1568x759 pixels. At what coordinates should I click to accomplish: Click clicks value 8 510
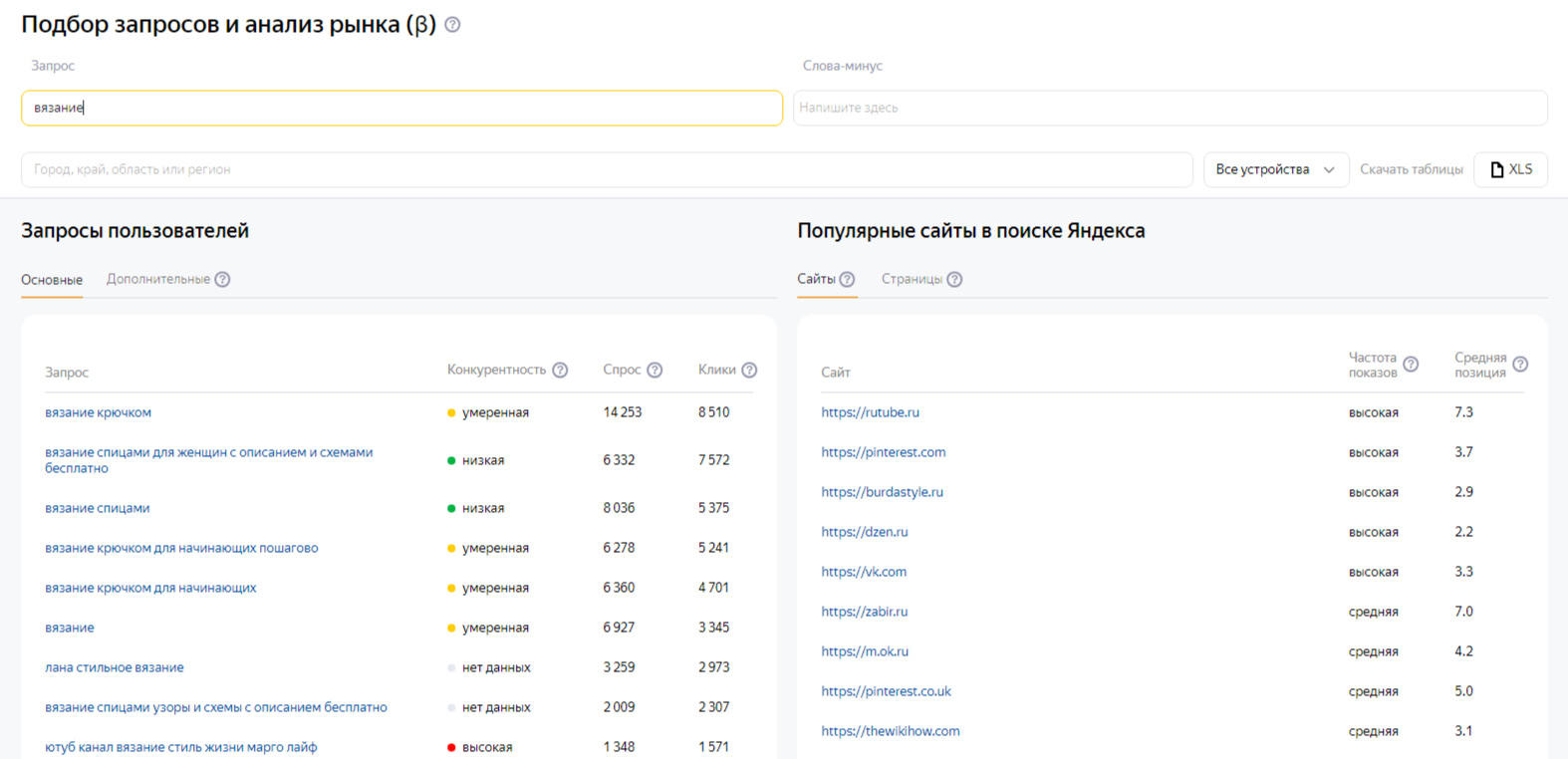[713, 412]
